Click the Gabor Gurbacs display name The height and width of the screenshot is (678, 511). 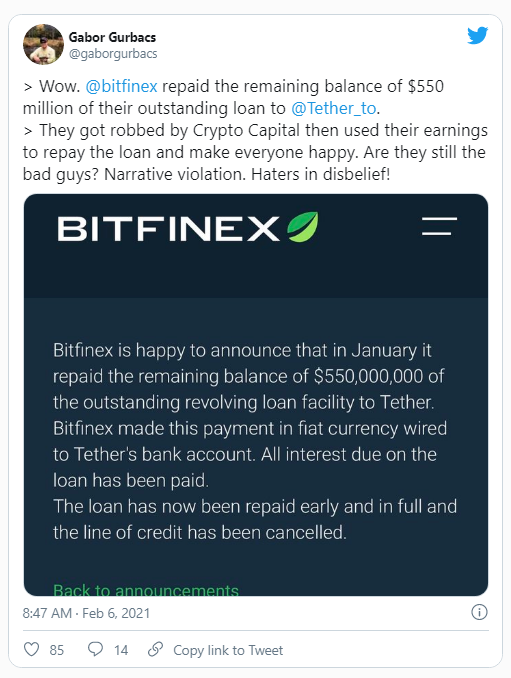pyautogui.click(x=112, y=37)
